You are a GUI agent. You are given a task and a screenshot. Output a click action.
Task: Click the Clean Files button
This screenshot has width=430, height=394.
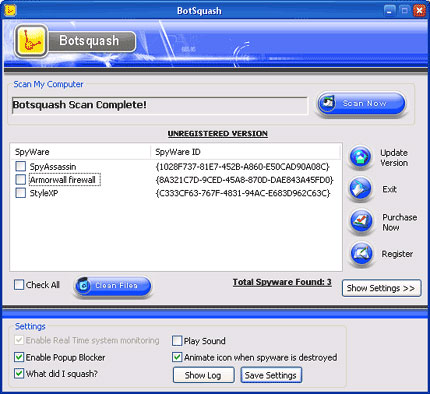point(113,286)
